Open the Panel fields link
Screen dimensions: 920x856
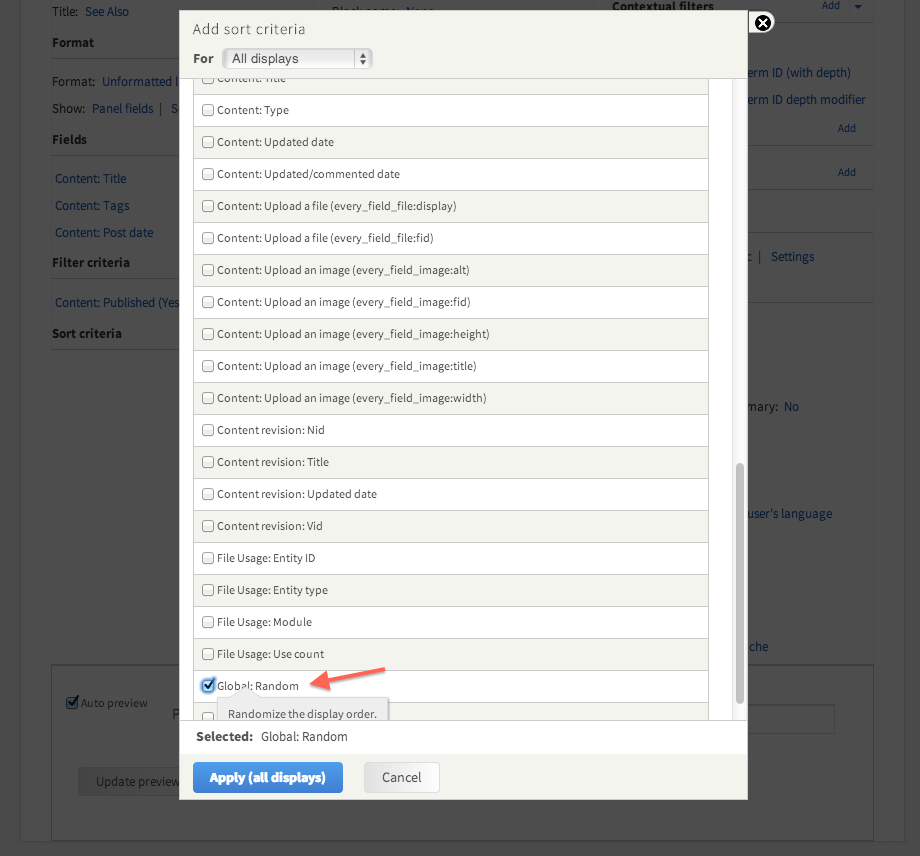pos(123,109)
